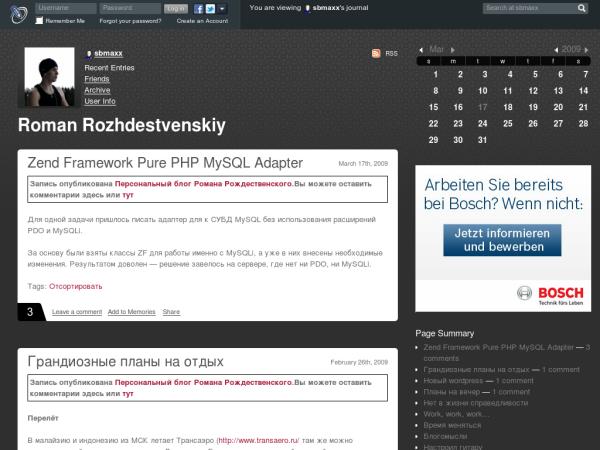600x450 pixels.
Task: Click Add to Memories link
Action: click(x=132, y=312)
